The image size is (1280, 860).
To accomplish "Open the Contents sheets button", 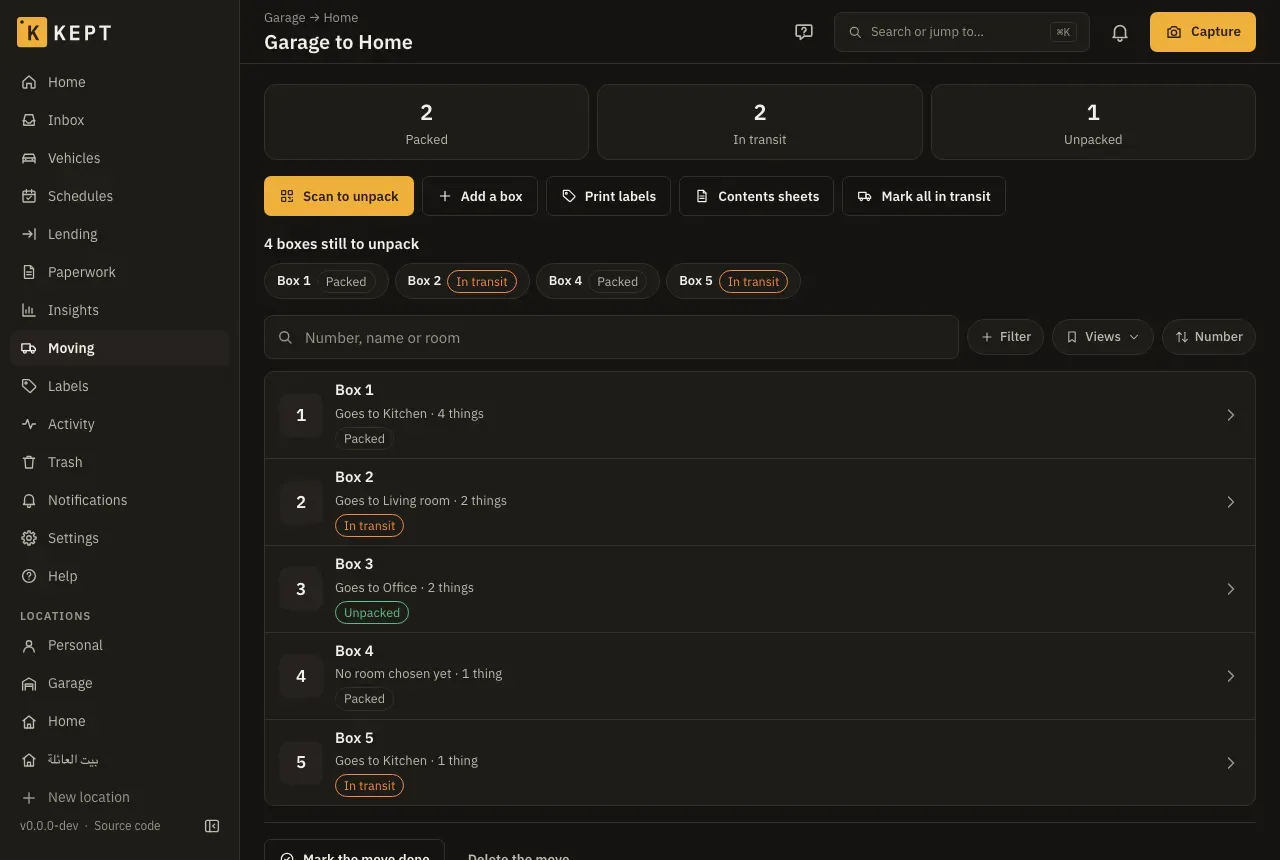I will [x=757, y=196].
